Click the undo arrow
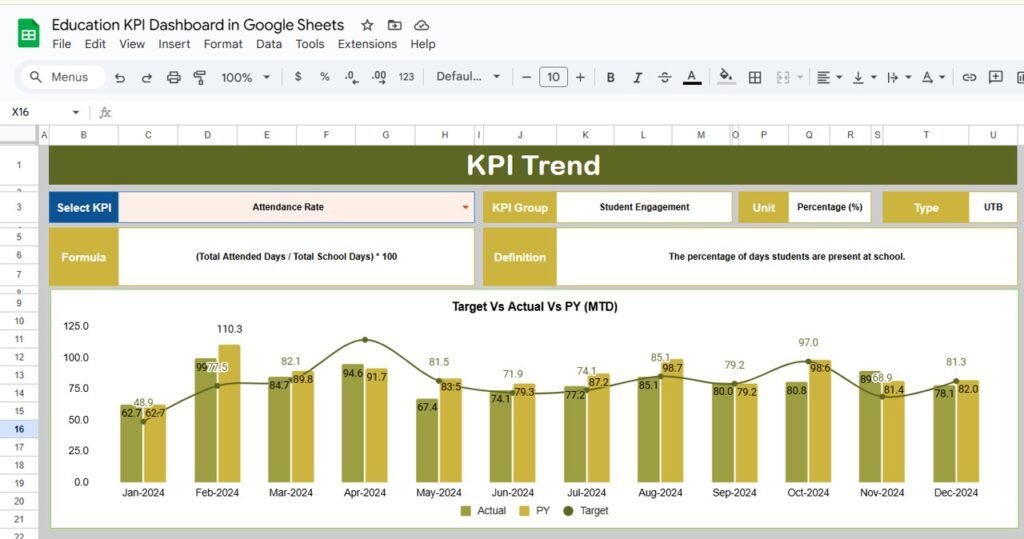 [120, 77]
